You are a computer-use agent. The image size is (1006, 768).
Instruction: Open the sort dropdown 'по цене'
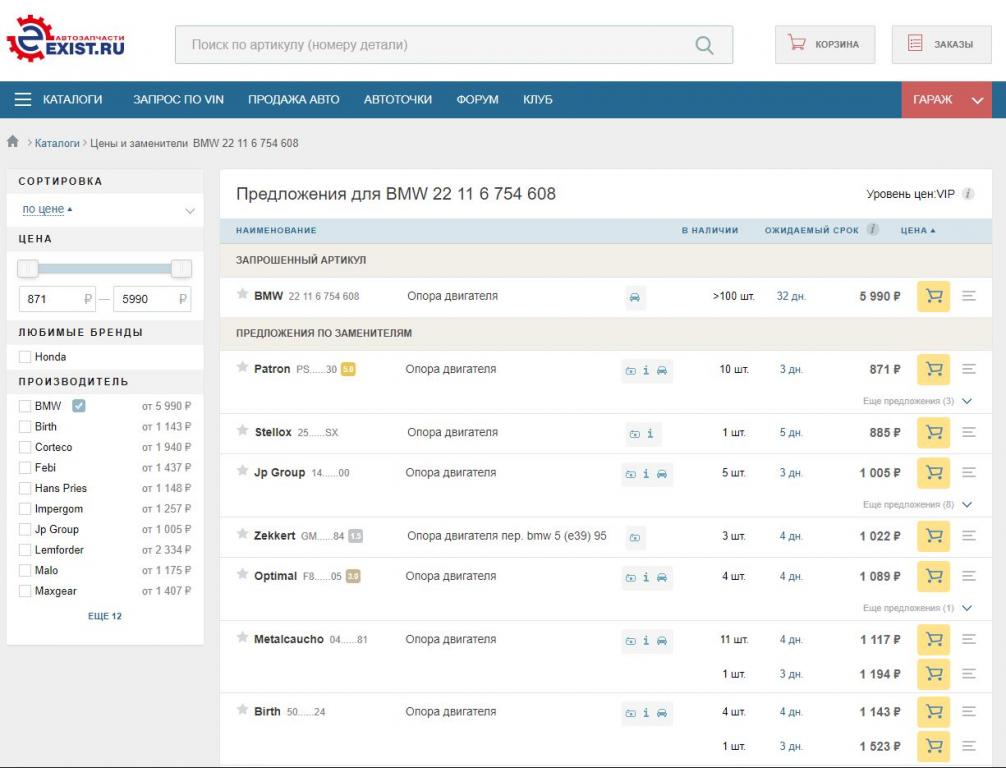tap(105, 209)
